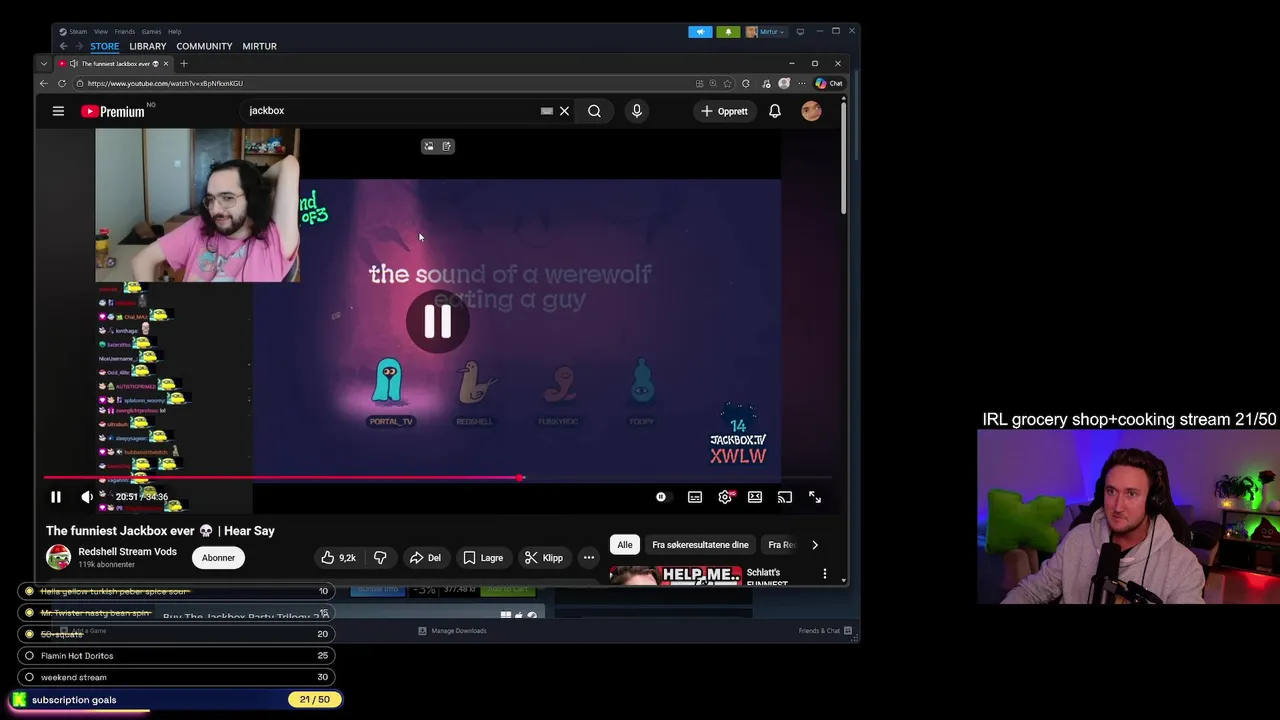Click the Opprett create button
This screenshot has height=720, width=1280.
724,111
